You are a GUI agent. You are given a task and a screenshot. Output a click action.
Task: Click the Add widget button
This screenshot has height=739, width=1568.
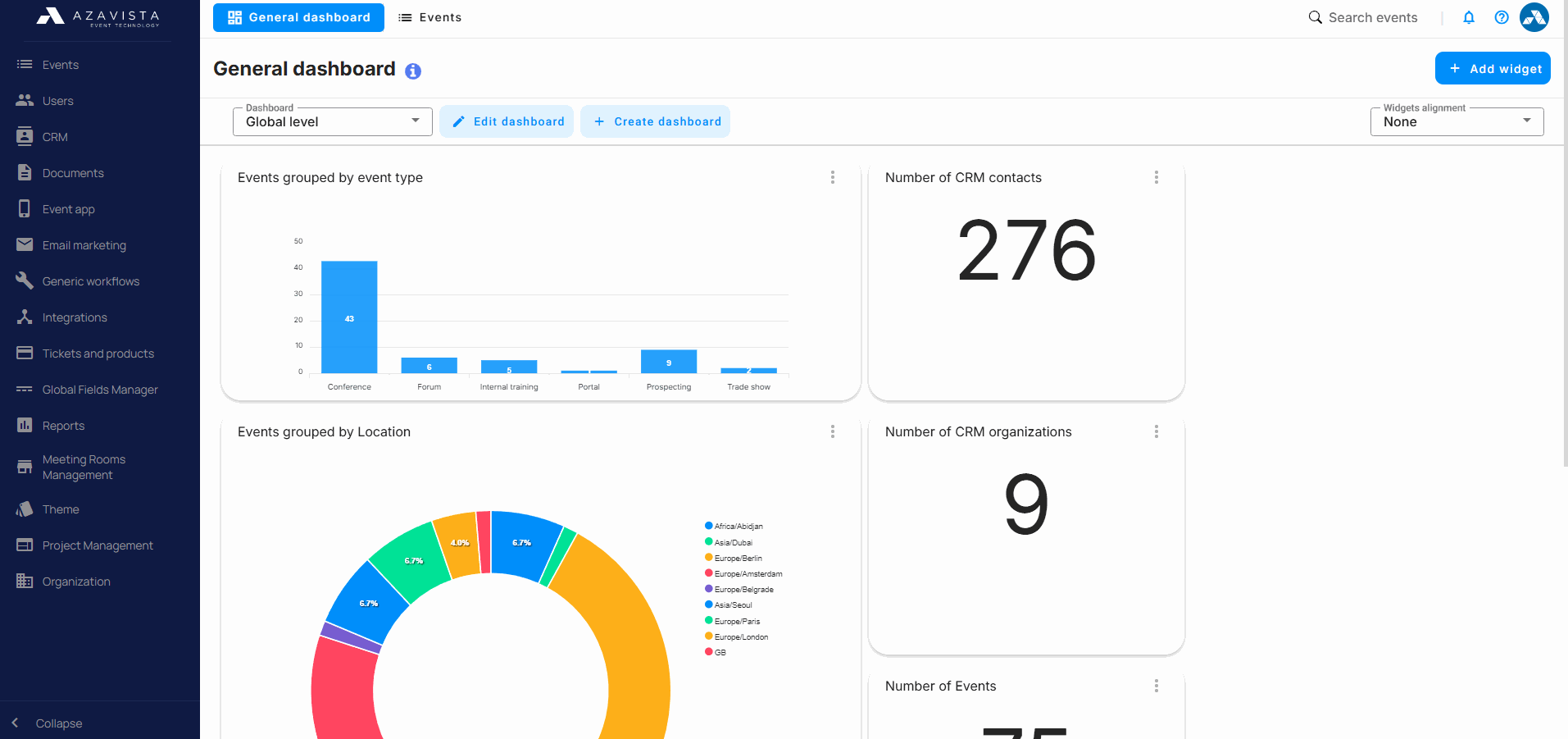[x=1493, y=68]
